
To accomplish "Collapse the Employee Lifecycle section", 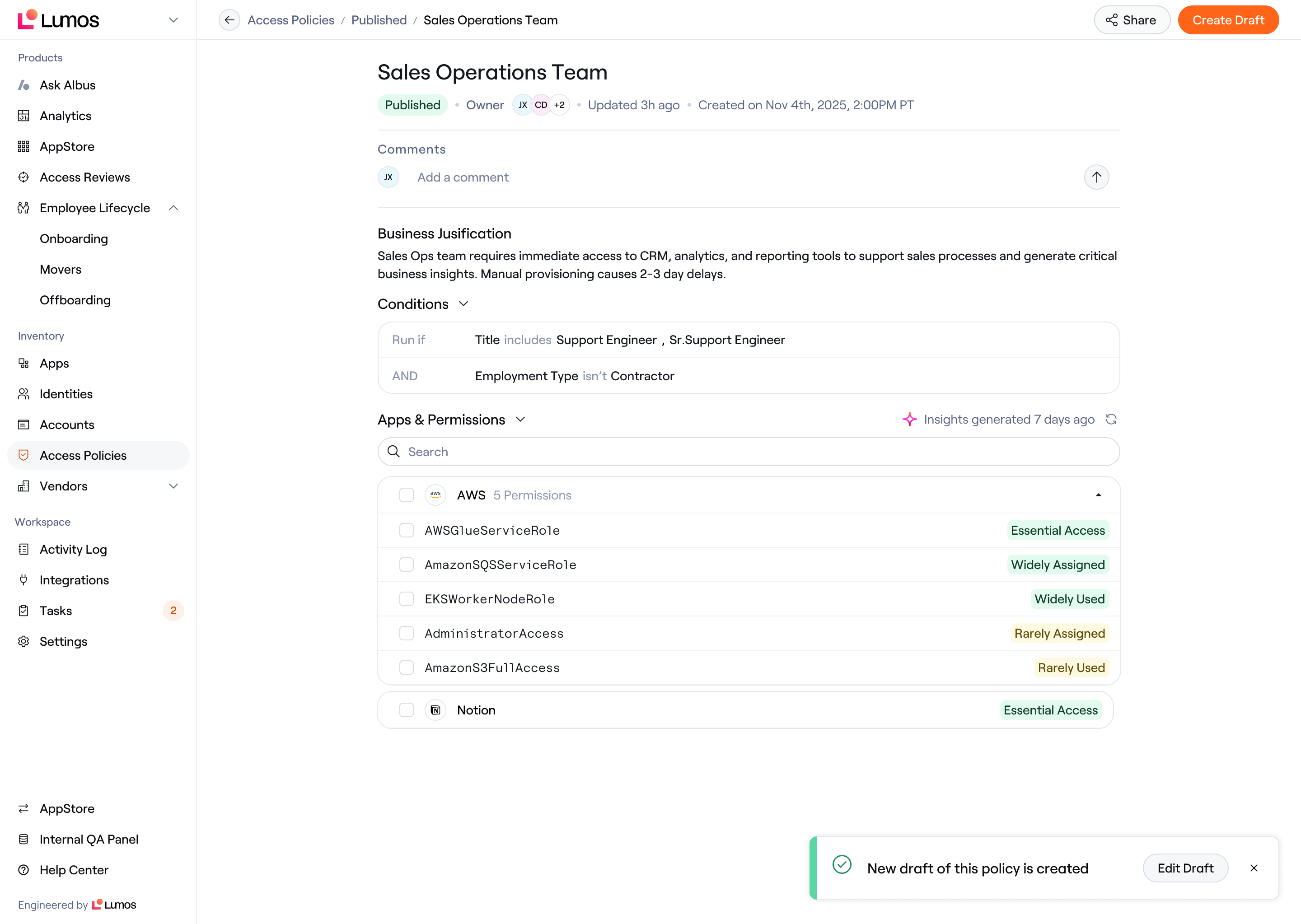I will pos(173,208).
